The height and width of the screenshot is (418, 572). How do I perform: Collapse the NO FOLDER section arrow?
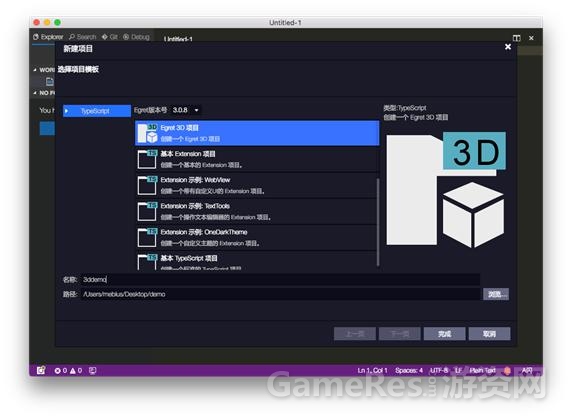click(35, 93)
